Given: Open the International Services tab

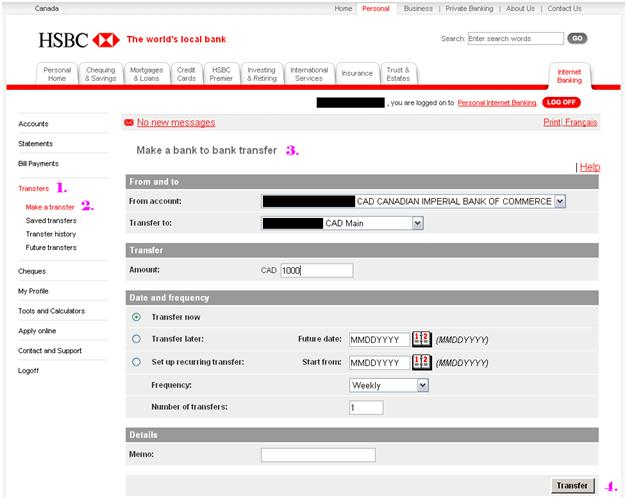Looking at the screenshot, I should 309,74.
